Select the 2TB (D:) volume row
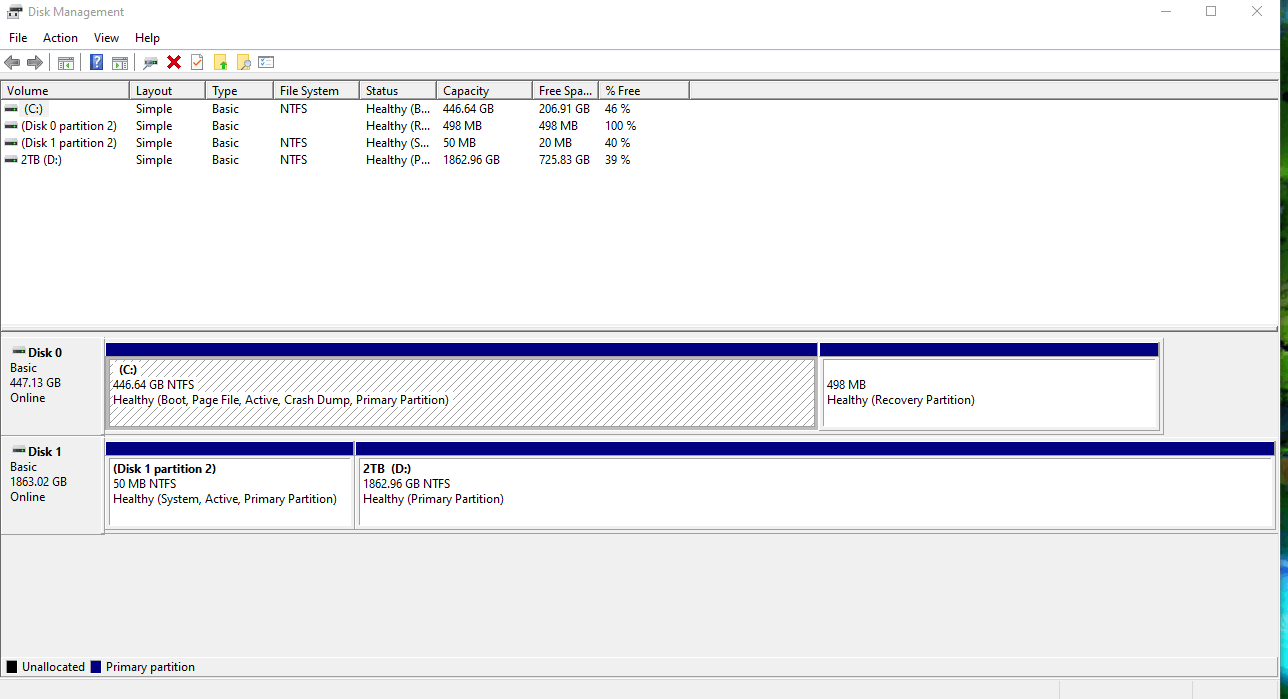 [345, 160]
